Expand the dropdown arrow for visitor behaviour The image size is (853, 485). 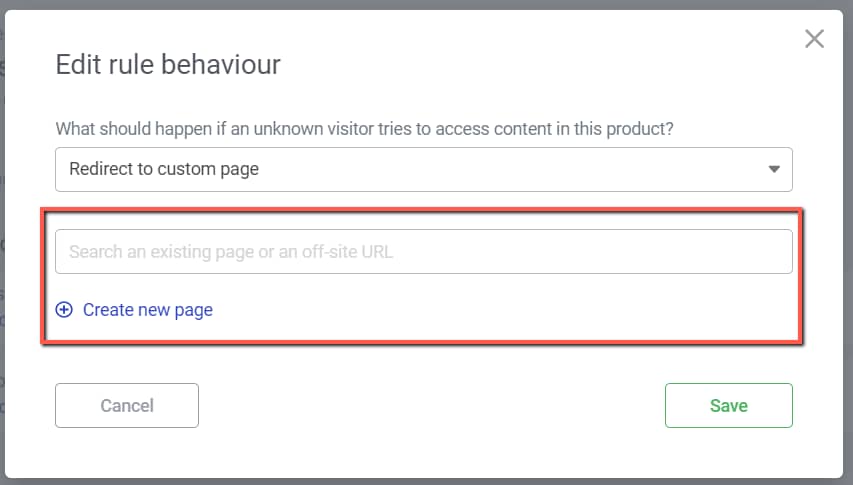[773, 170]
